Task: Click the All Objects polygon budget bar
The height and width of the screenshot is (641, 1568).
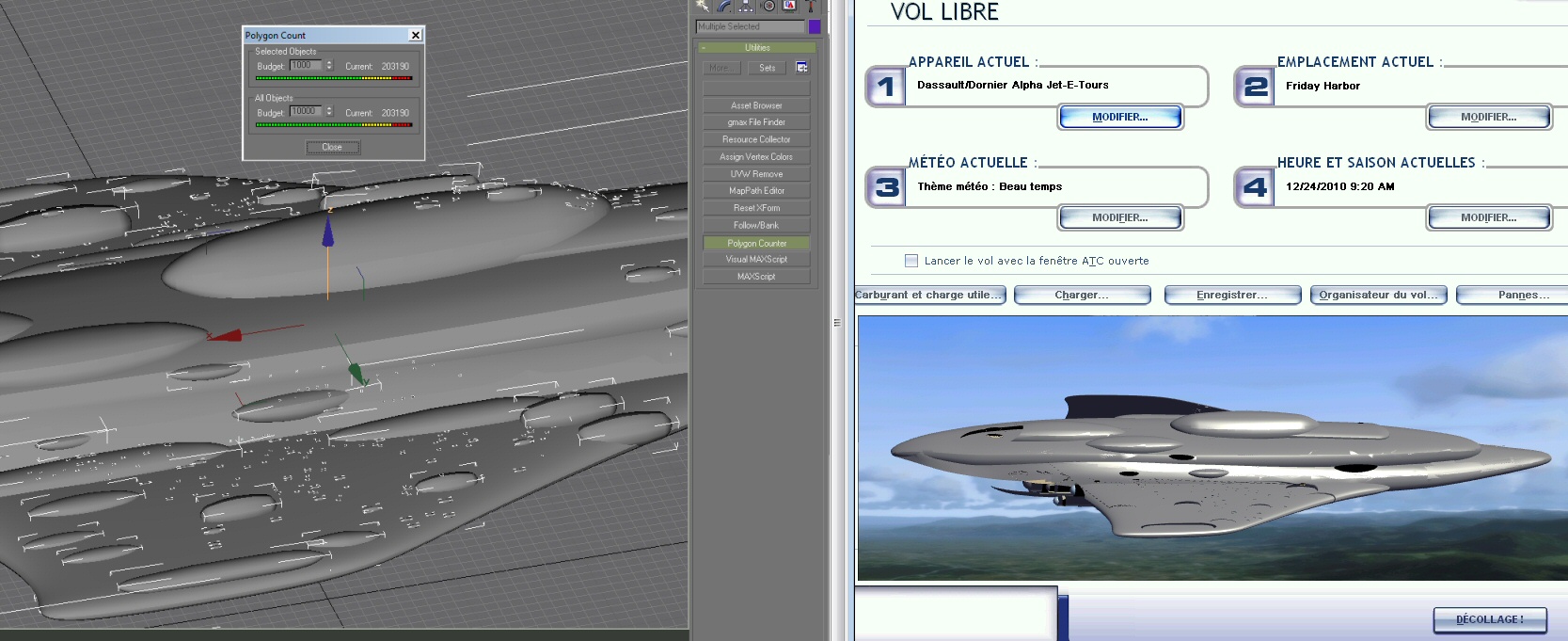Action: click(x=334, y=124)
